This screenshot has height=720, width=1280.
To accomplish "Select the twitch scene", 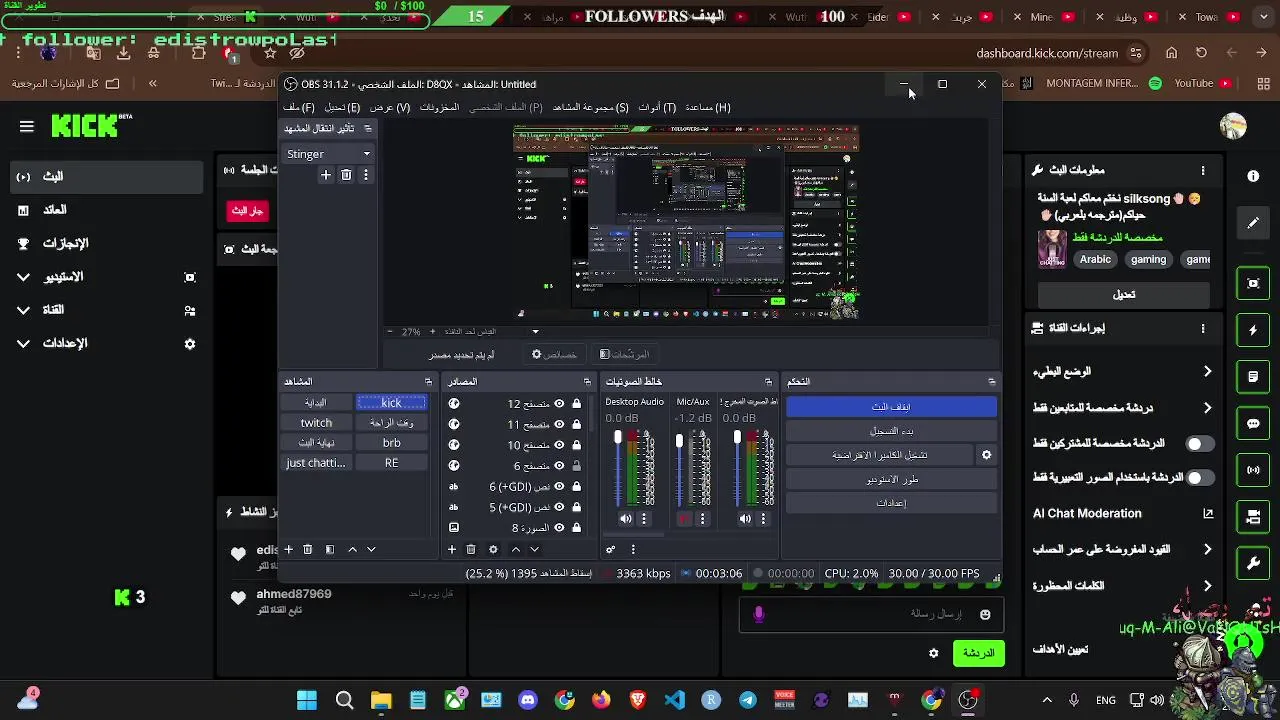I will point(316,423).
